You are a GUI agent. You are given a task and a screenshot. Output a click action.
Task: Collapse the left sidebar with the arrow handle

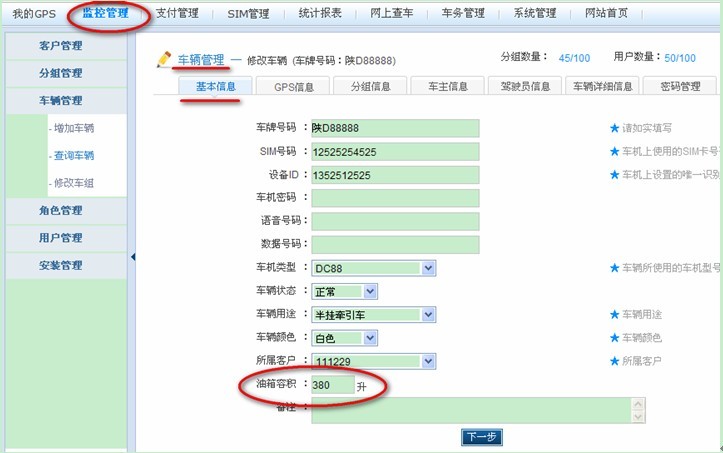pyautogui.click(x=133, y=257)
